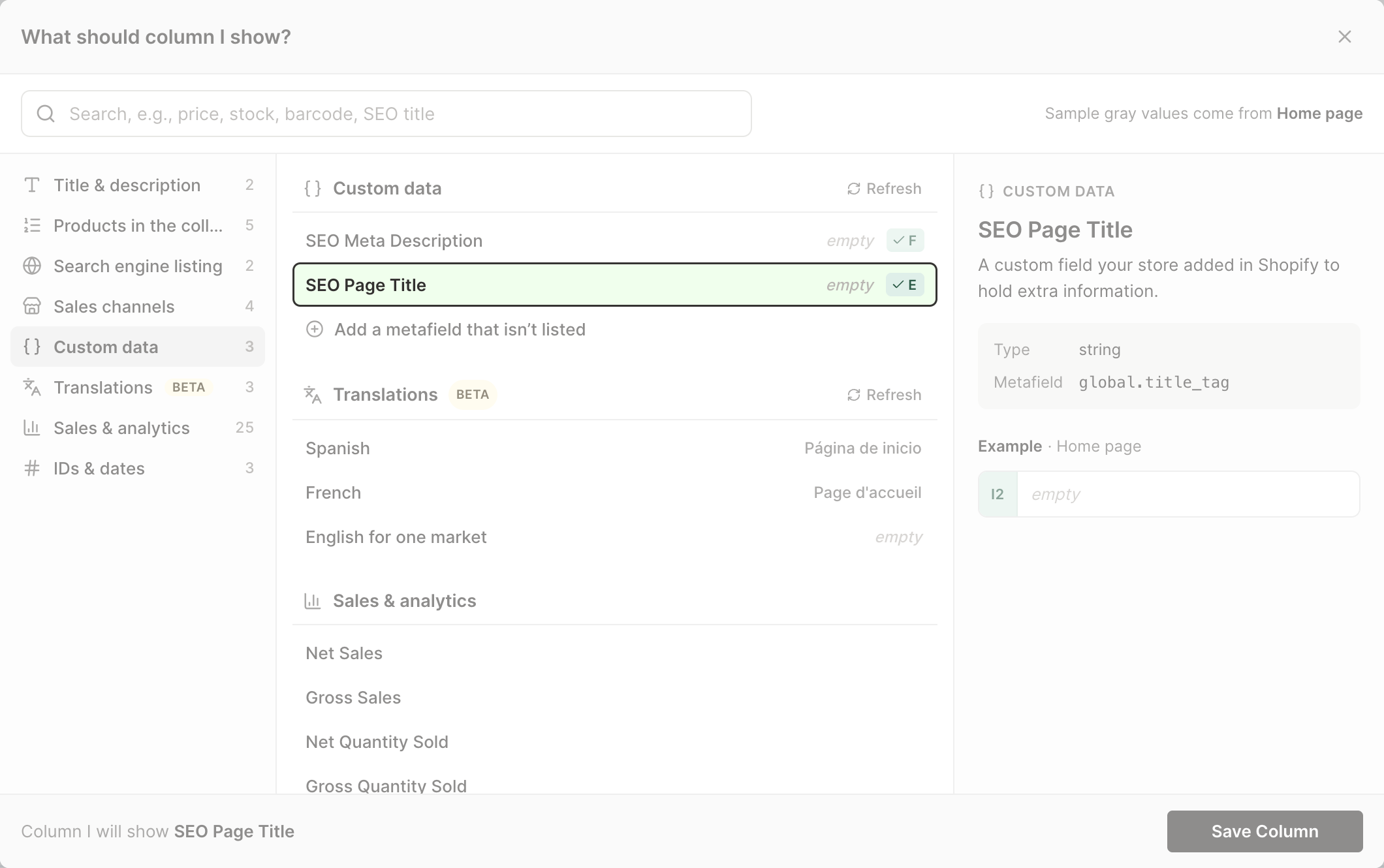Select Custom data in the sidebar
Screen dimensions: 1384x868
[x=138, y=347]
